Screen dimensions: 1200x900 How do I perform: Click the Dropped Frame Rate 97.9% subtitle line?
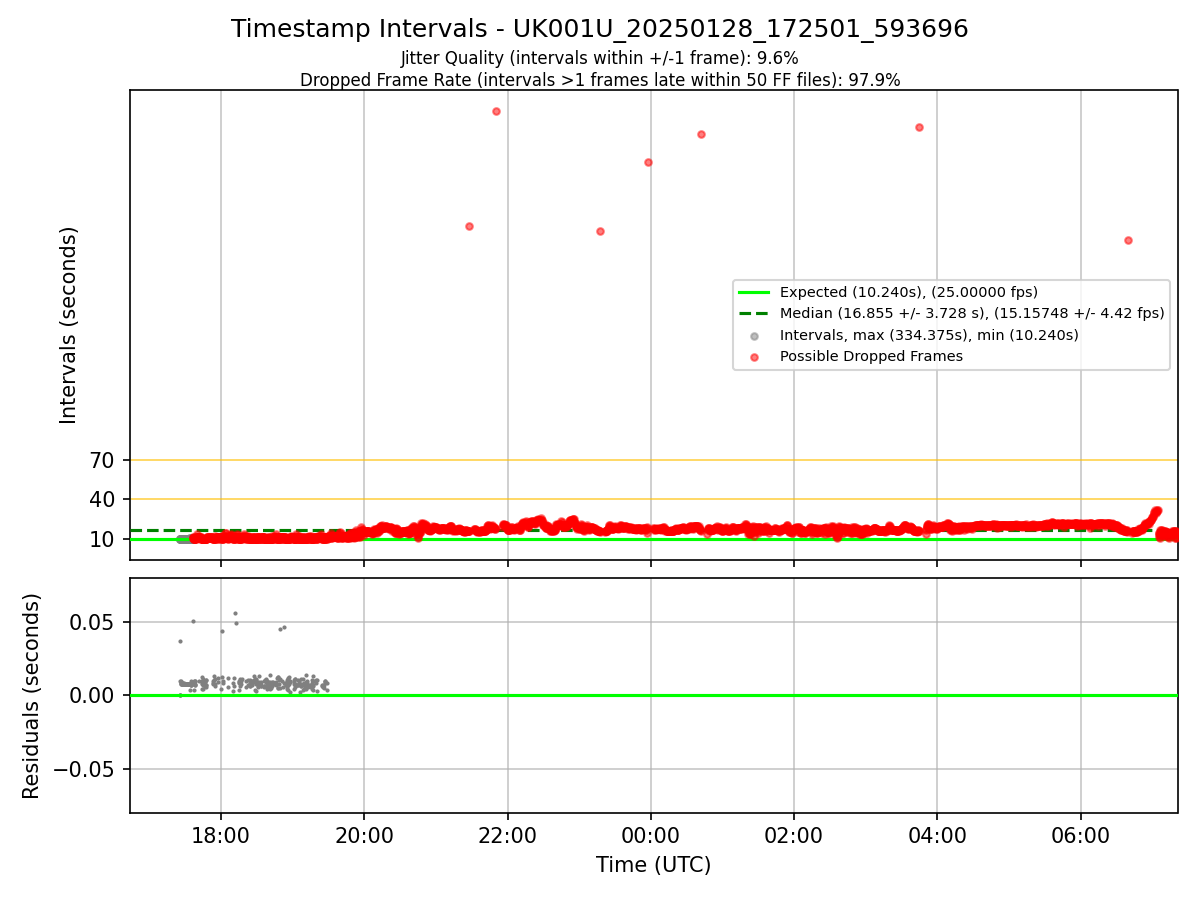[600, 80]
